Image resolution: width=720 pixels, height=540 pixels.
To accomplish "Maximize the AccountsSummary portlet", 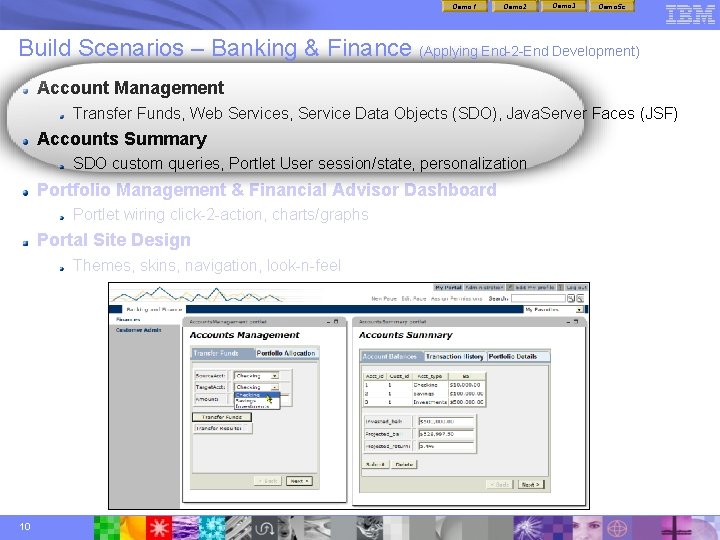I will pyautogui.click(x=576, y=322).
